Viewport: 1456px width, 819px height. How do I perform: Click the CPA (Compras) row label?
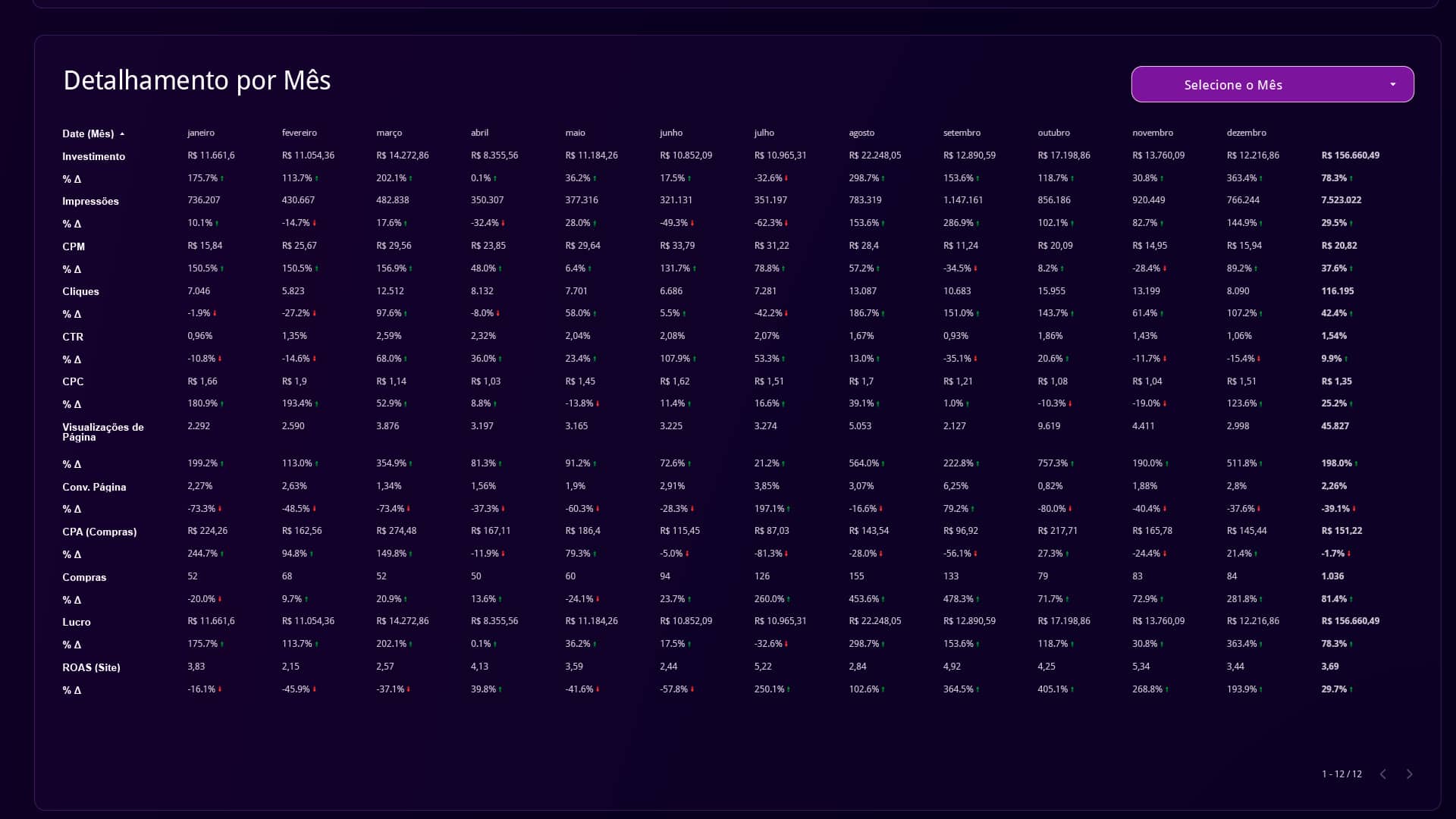(x=99, y=532)
